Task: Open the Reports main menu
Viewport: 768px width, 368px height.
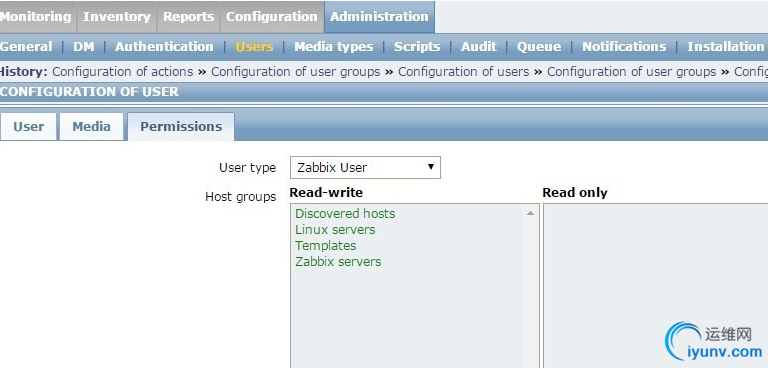Action: pyautogui.click(x=189, y=17)
